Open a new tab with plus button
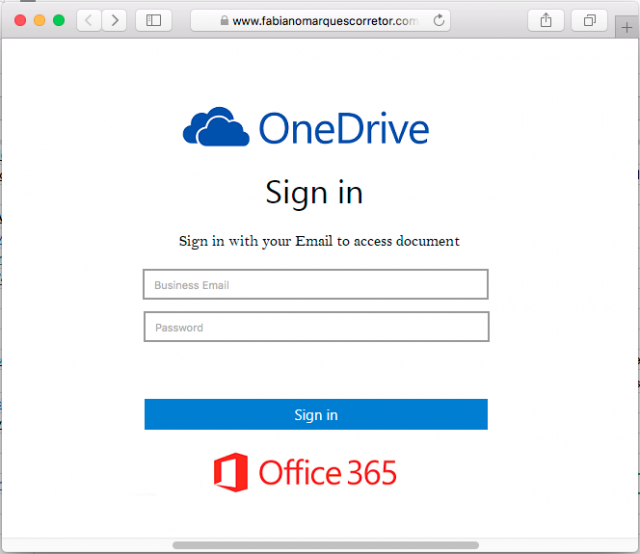This screenshot has width=640, height=554. [627, 28]
